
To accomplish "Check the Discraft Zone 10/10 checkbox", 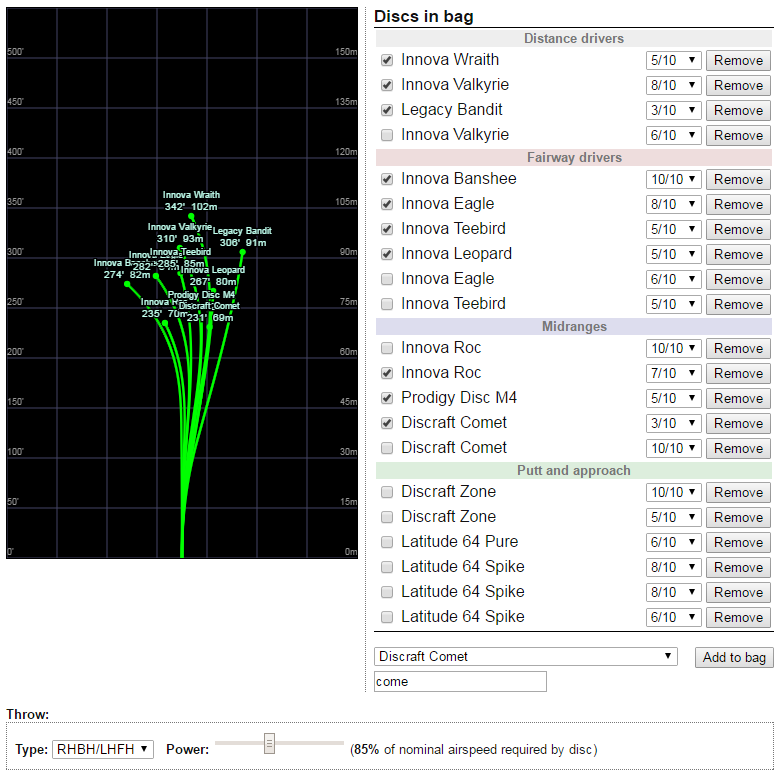I will pos(387,492).
